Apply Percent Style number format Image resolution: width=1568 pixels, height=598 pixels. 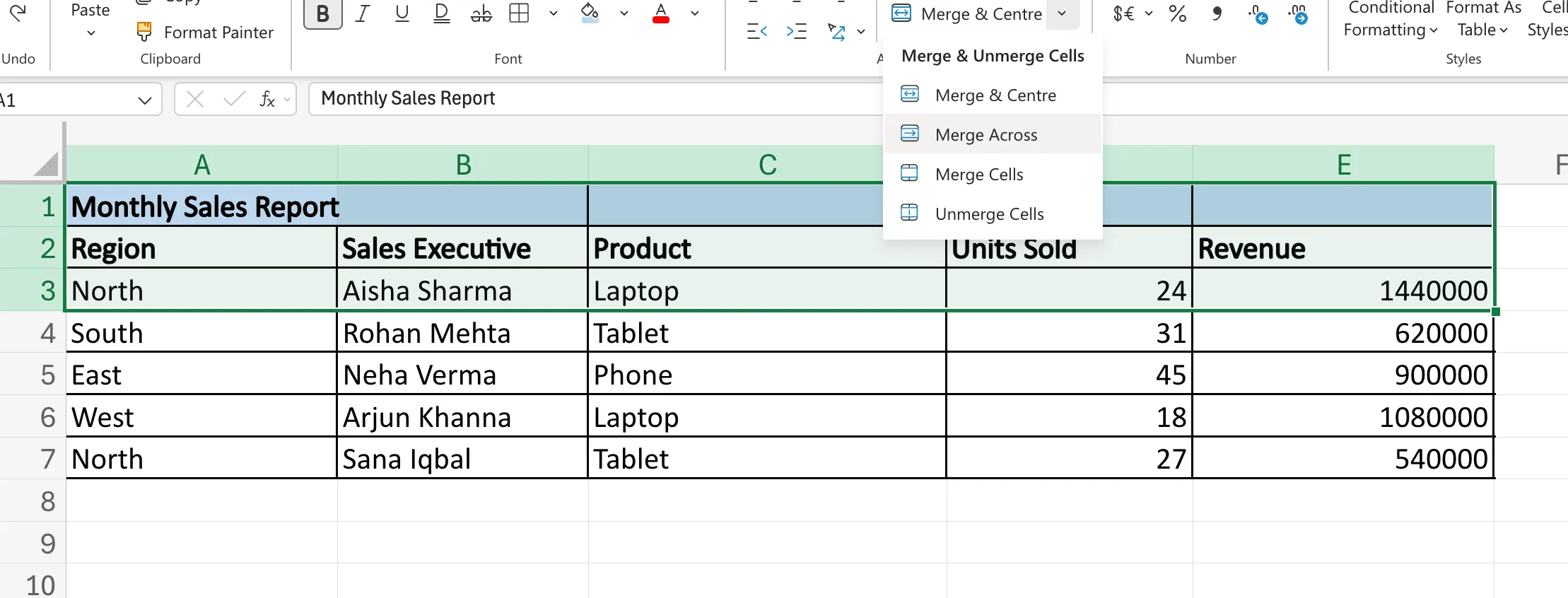coord(1177,13)
